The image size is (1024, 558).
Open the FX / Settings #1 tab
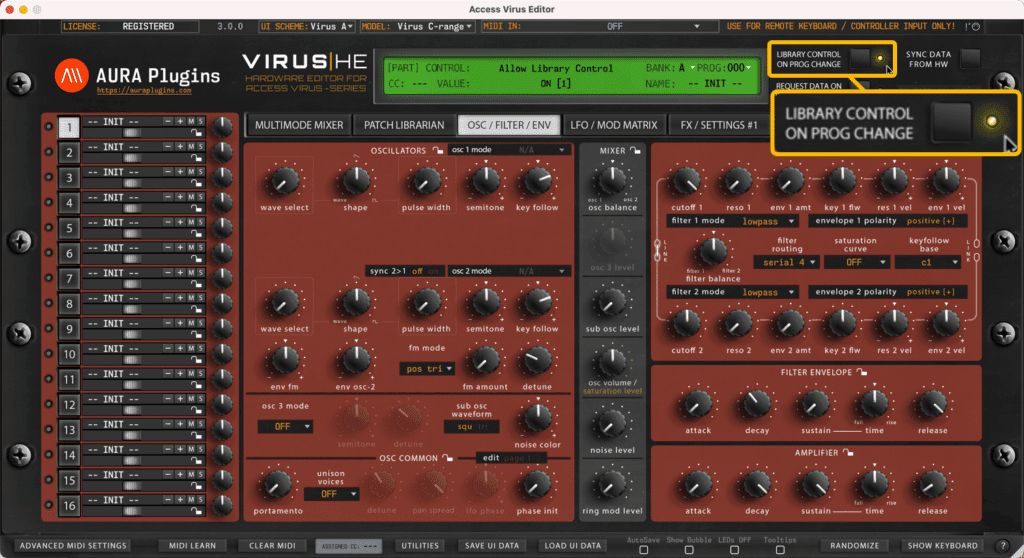coord(719,125)
